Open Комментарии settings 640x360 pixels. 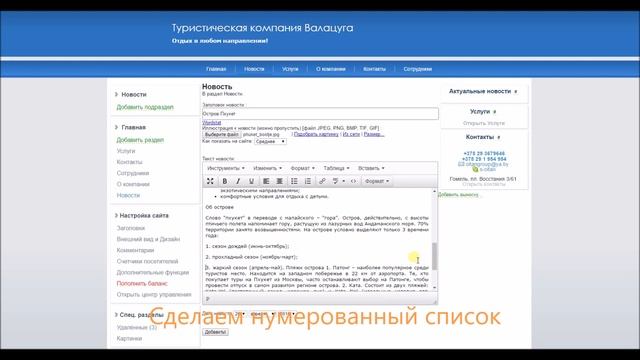[135, 250]
